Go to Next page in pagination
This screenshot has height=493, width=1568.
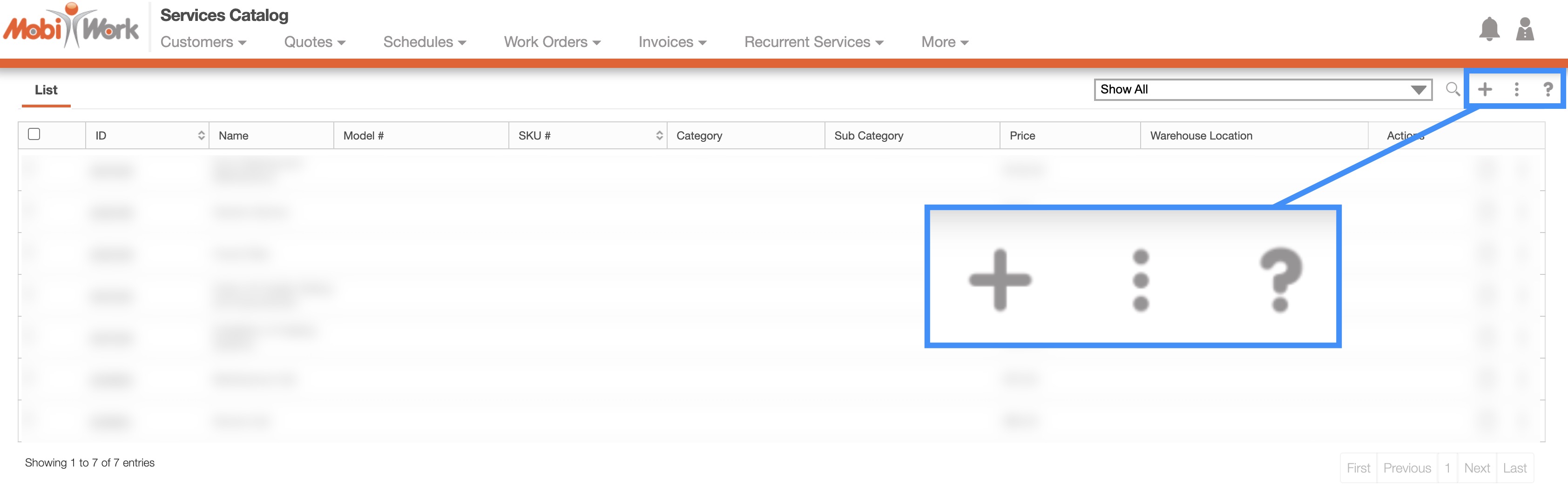(x=1476, y=467)
